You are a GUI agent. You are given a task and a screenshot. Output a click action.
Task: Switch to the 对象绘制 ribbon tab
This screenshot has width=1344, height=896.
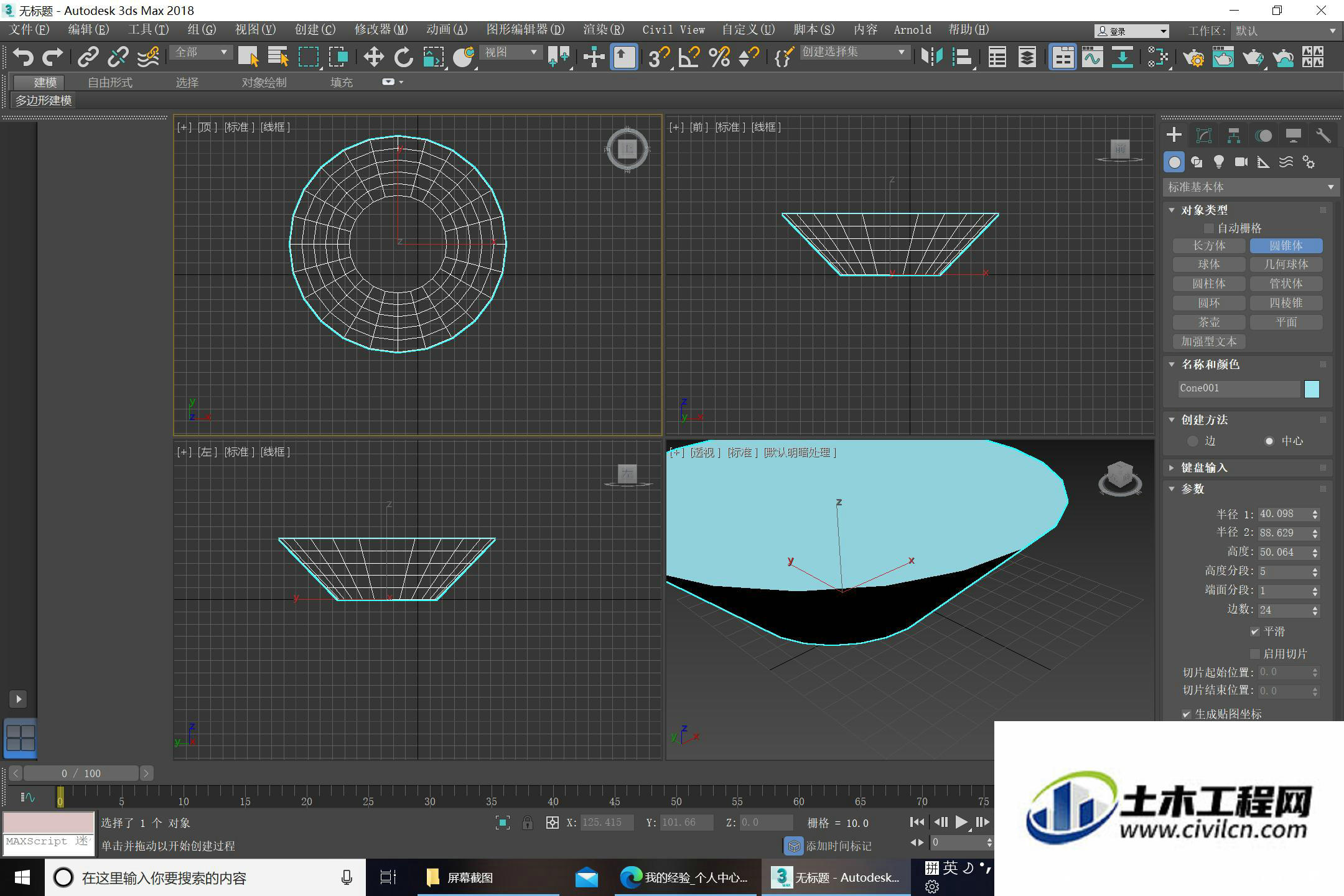point(264,82)
